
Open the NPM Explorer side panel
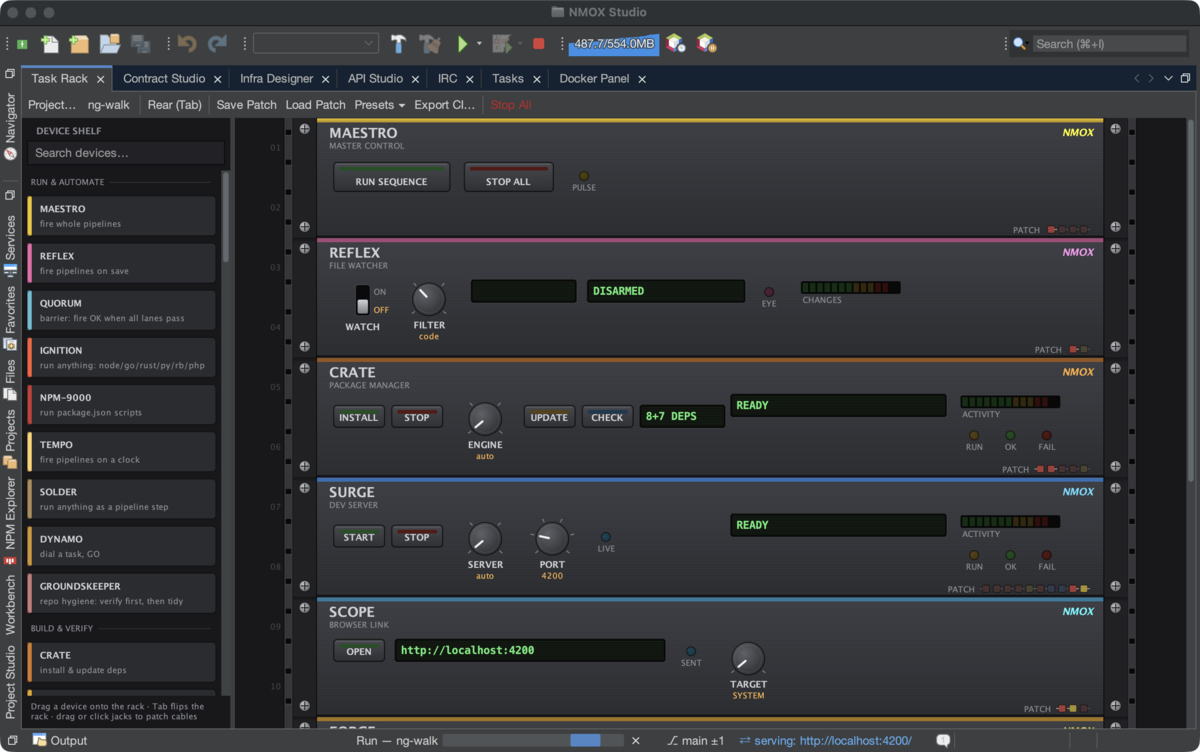pyautogui.click(x=10, y=521)
